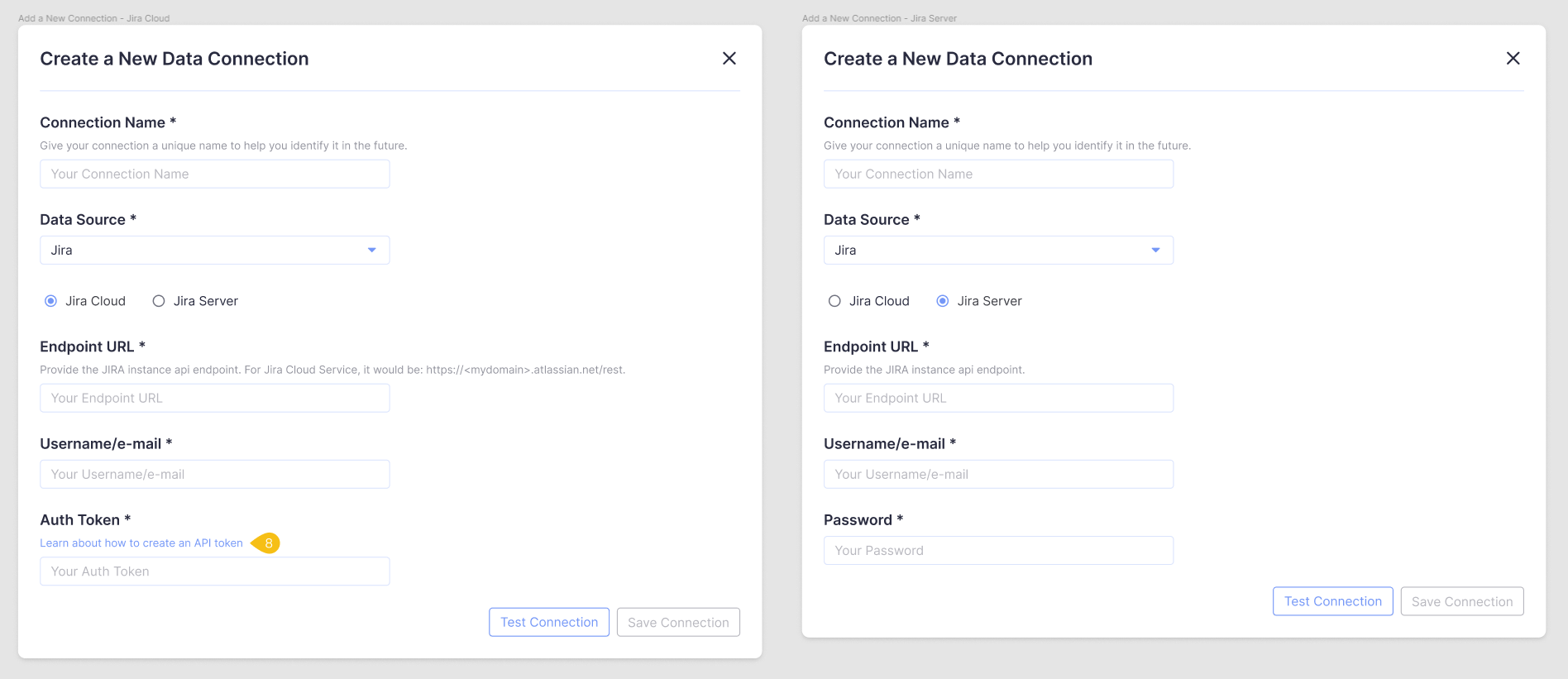1568x679 pixels.
Task: Click Test Connection in Jira Cloud dialog
Action: 549,622
